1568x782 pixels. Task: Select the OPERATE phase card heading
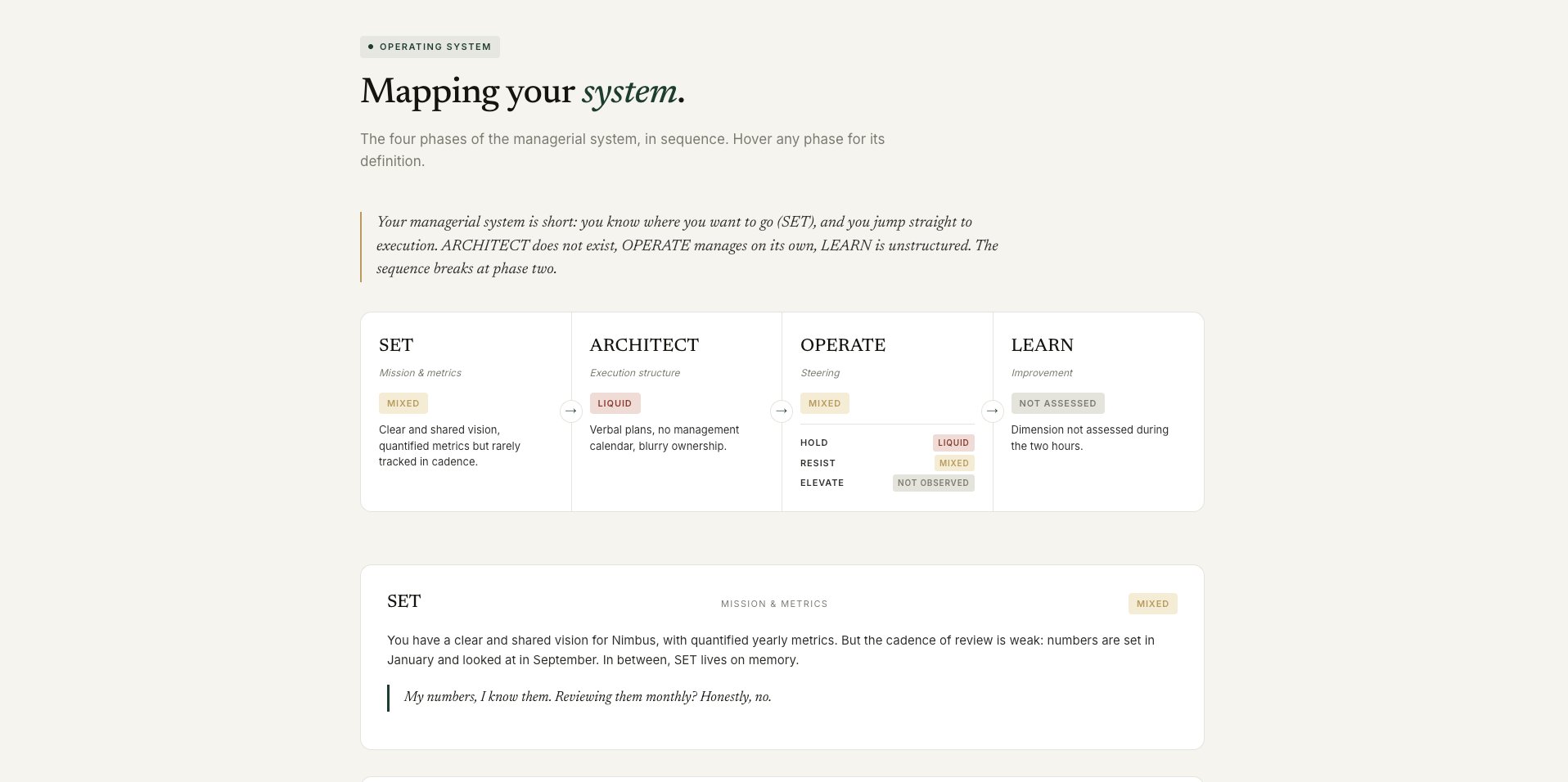[x=843, y=345]
